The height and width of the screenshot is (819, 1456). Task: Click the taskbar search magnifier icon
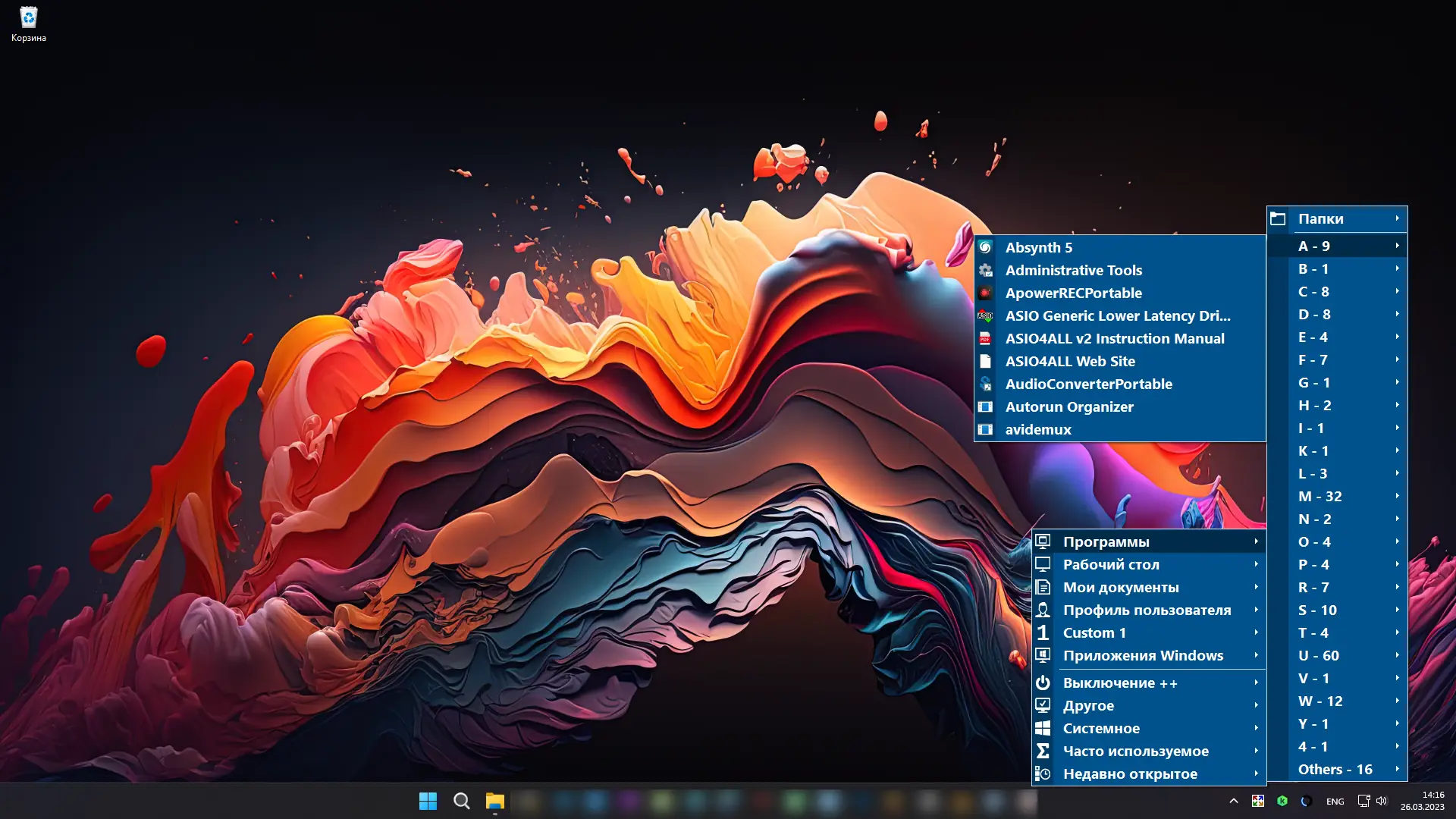[x=461, y=801]
